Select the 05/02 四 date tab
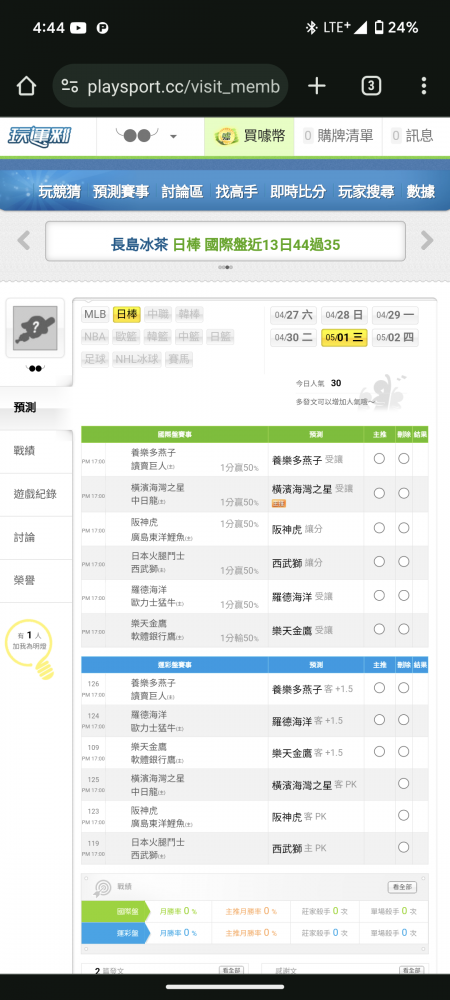 click(x=395, y=338)
